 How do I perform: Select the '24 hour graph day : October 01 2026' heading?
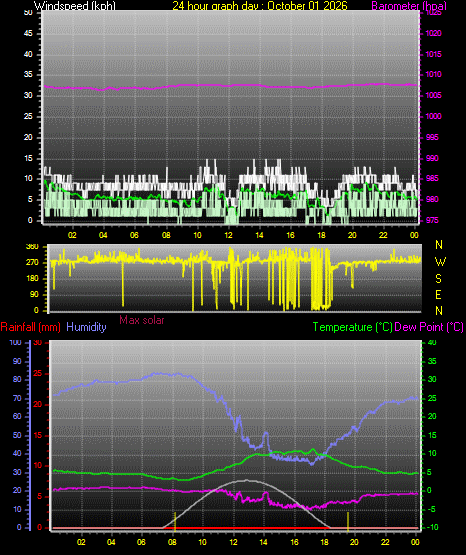point(260,6)
